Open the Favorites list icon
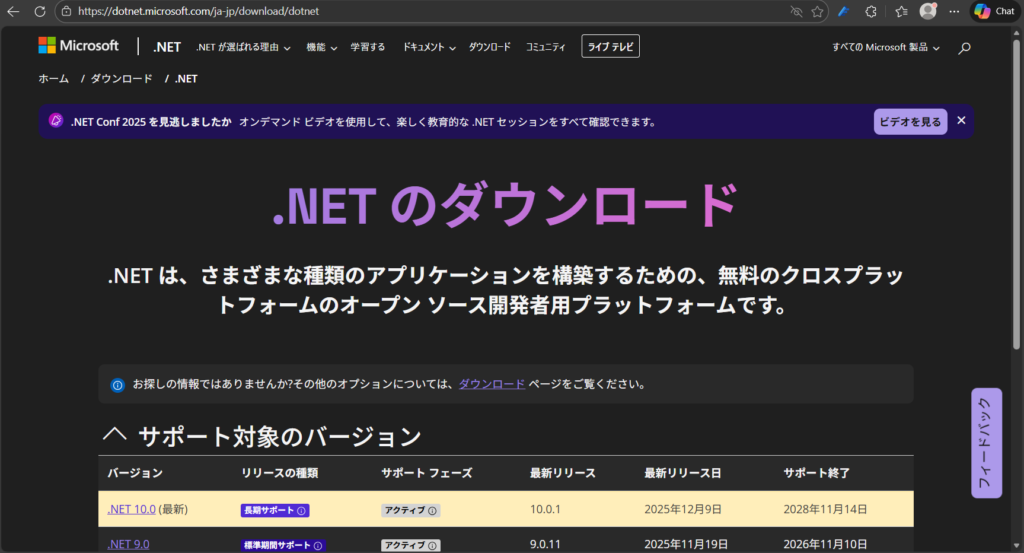The height and width of the screenshot is (553, 1024). tap(900, 11)
